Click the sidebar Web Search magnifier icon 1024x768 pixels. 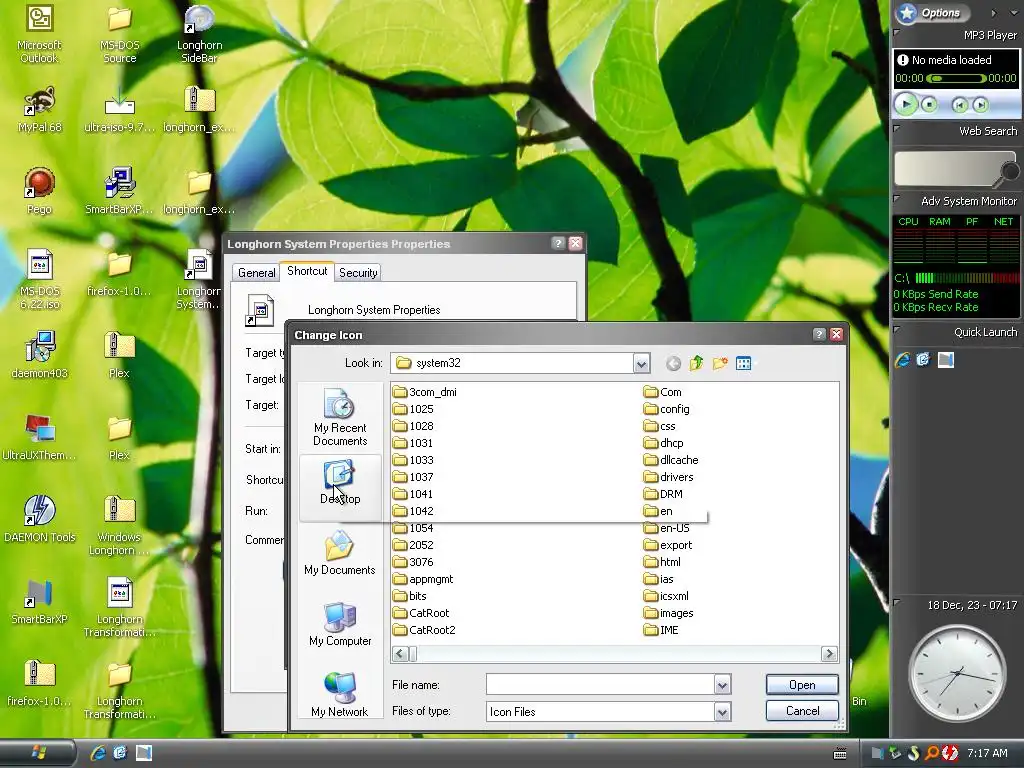coord(1008,172)
